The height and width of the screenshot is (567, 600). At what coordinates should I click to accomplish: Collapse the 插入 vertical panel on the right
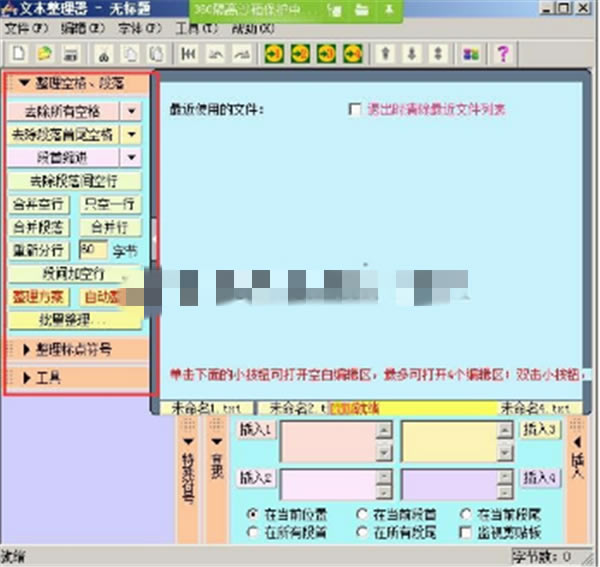577,480
